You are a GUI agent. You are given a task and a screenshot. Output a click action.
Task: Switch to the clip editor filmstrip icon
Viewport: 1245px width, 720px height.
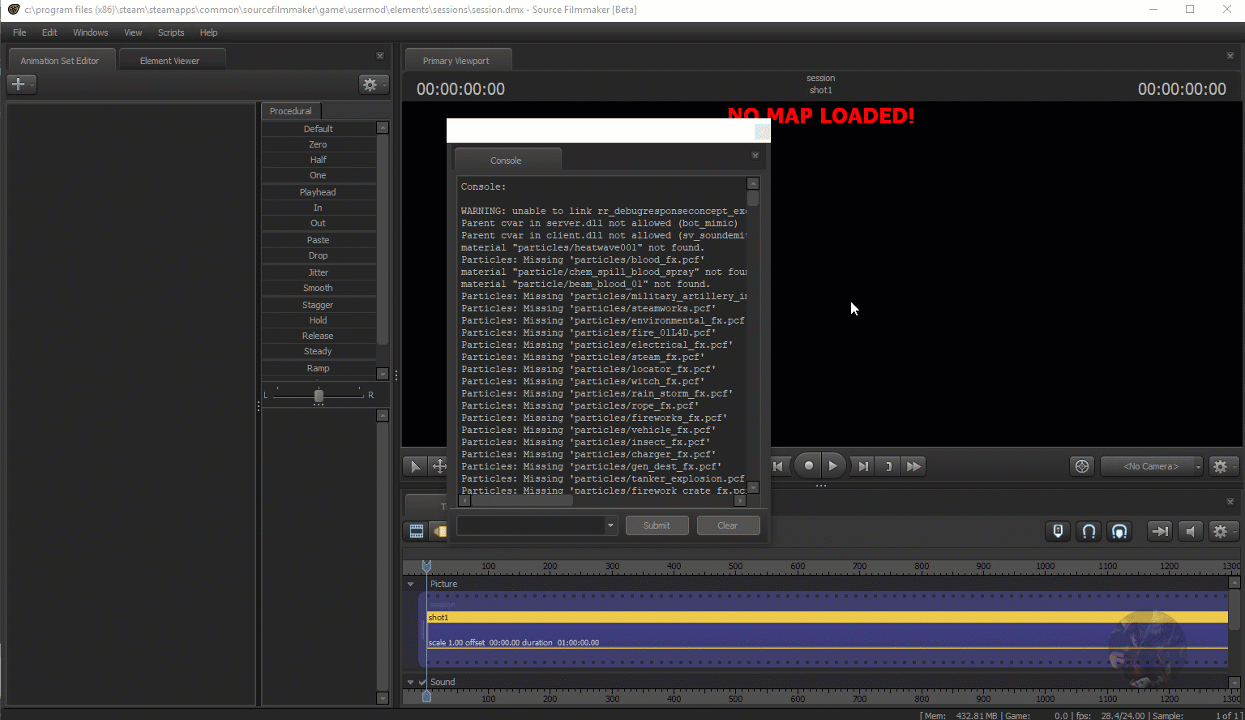tap(416, 531)
